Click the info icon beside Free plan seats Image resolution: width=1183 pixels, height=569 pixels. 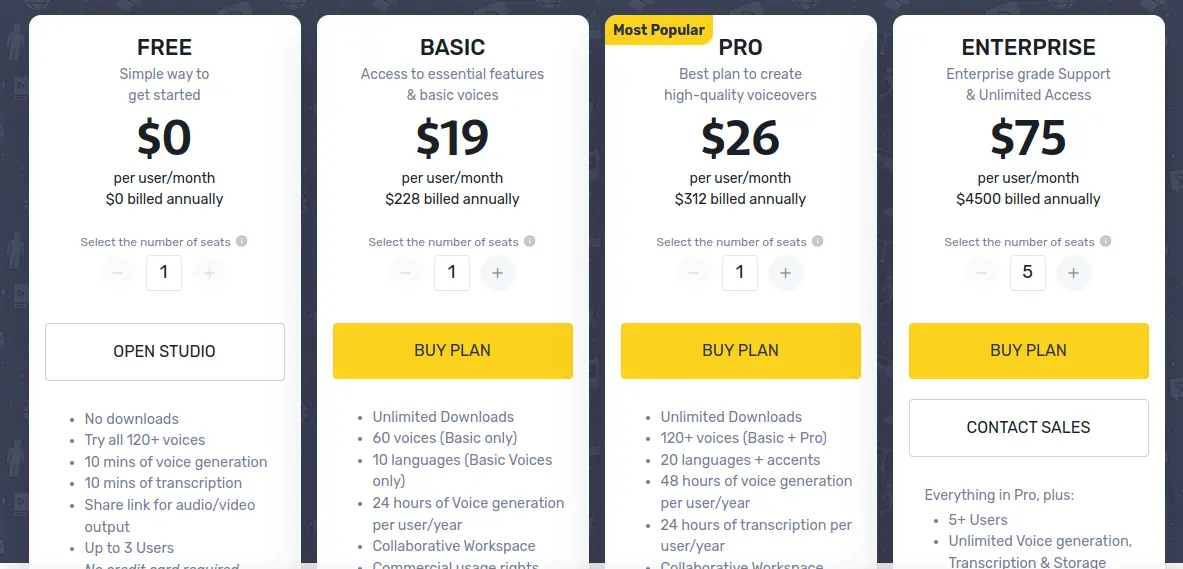pos(241,241)
